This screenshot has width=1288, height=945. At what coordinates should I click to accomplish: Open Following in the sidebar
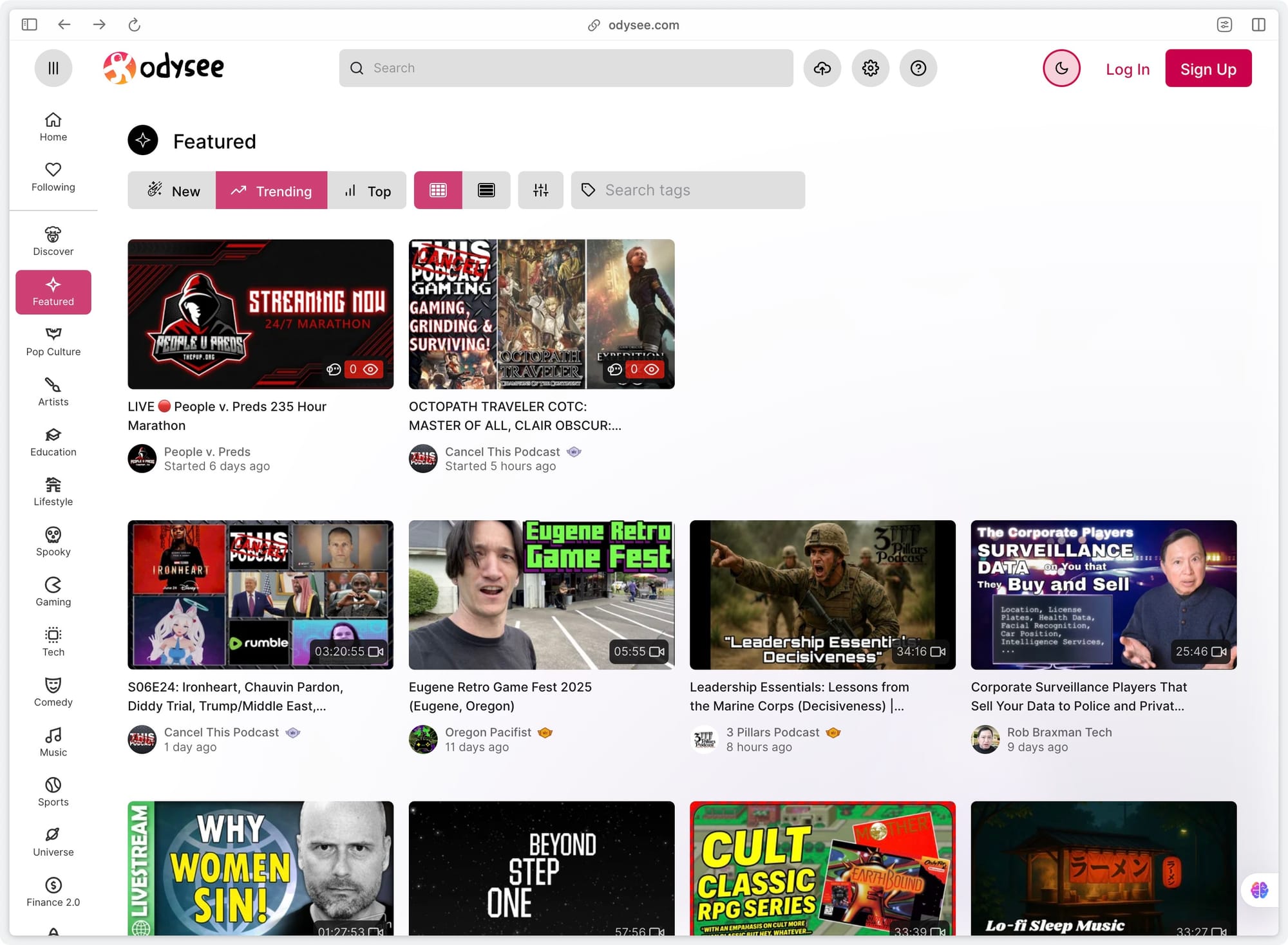tap(53, 177)
